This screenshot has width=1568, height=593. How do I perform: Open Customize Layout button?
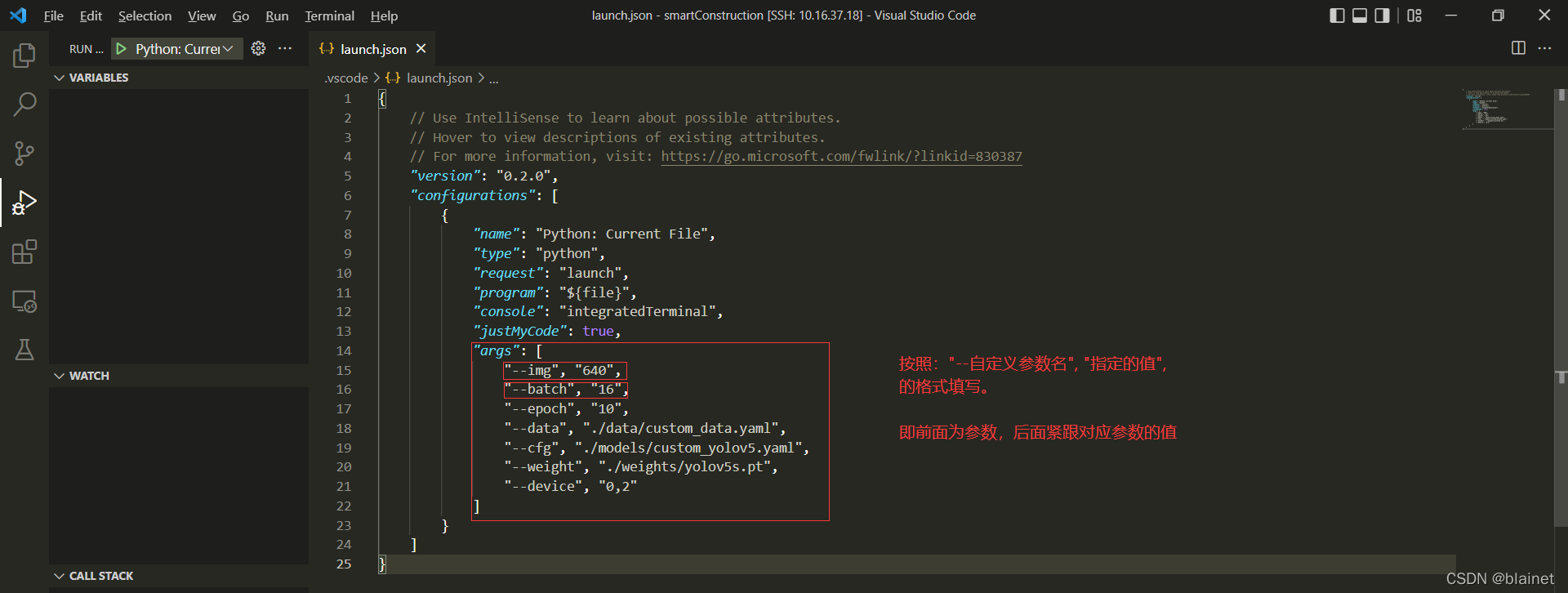(1414, 16)
